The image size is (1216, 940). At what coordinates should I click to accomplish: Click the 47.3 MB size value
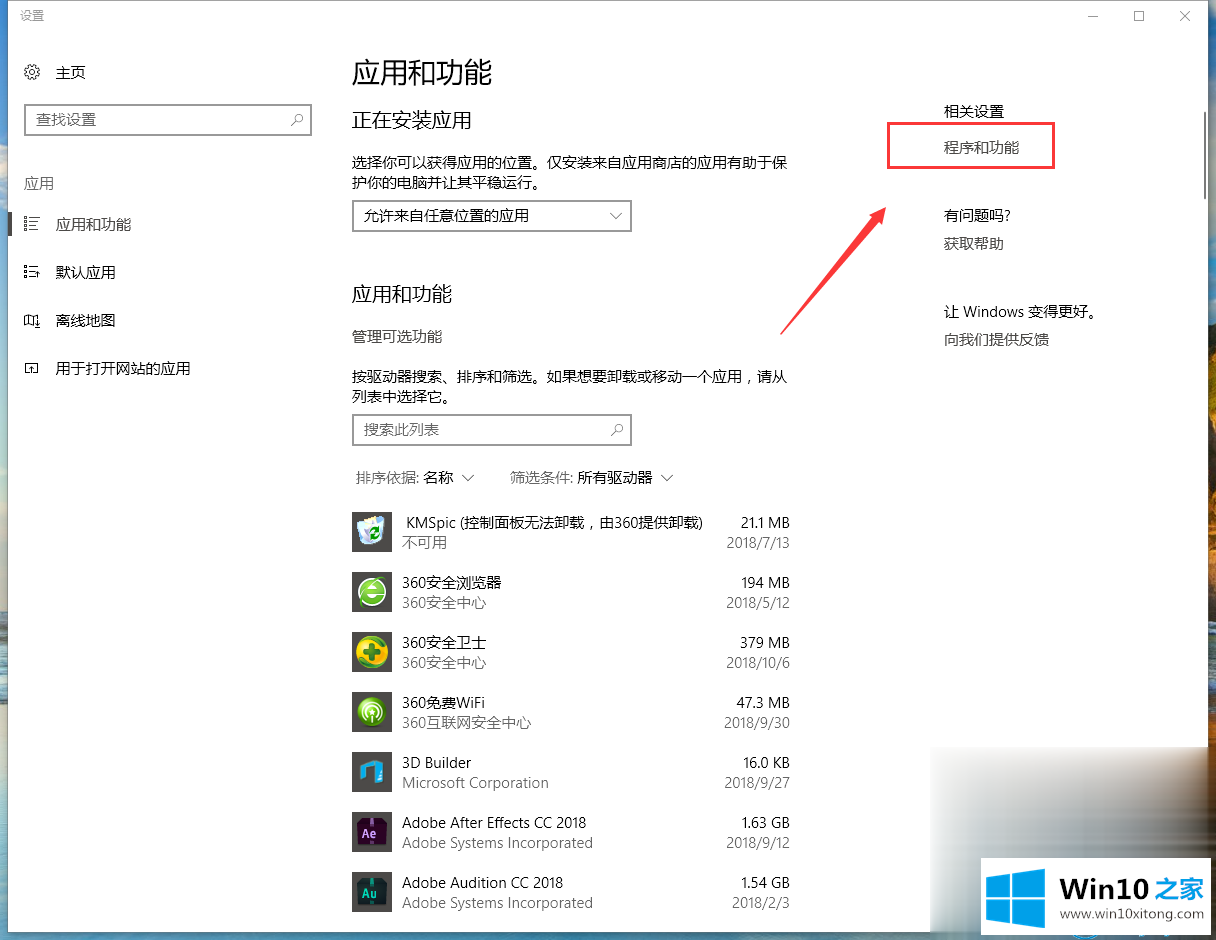[x=762, y=703]
